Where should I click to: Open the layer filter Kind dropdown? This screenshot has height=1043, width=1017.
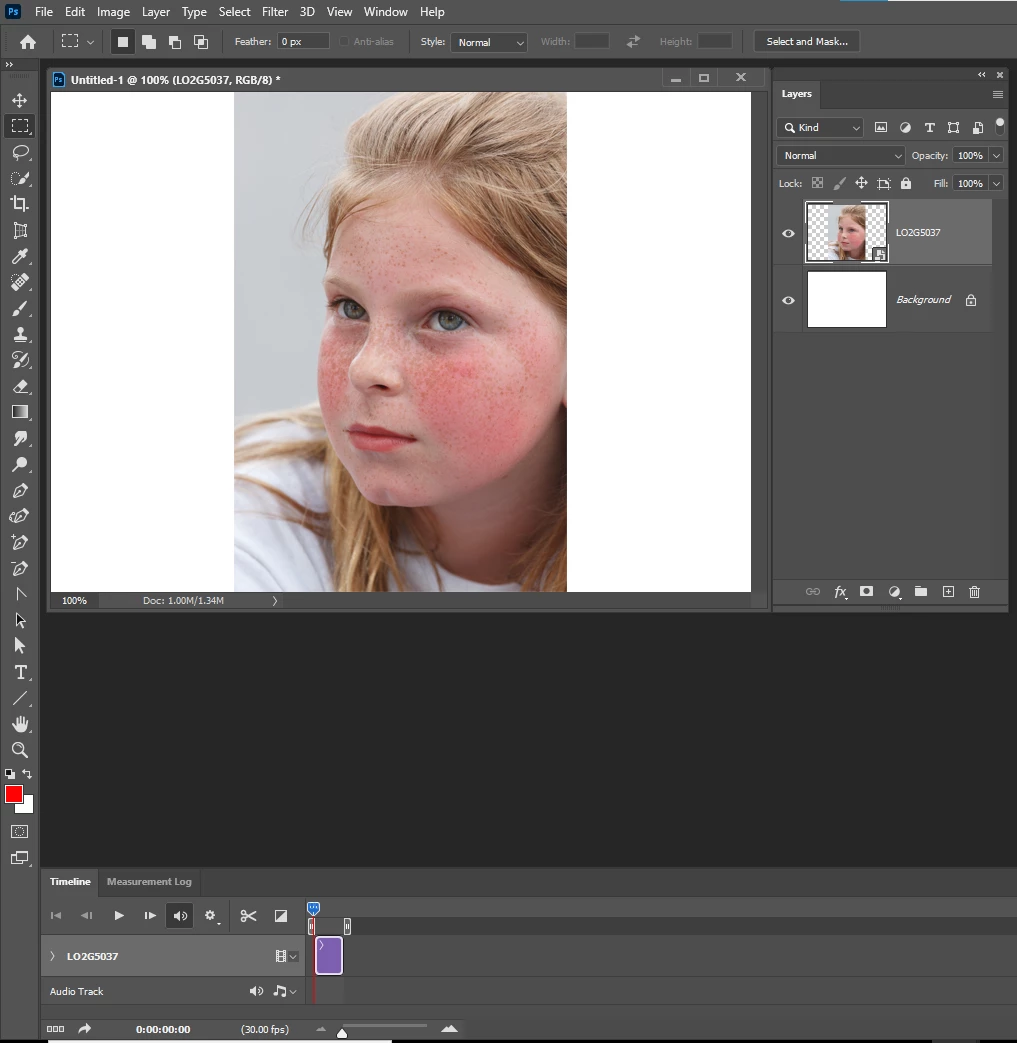tap(820, 127)
